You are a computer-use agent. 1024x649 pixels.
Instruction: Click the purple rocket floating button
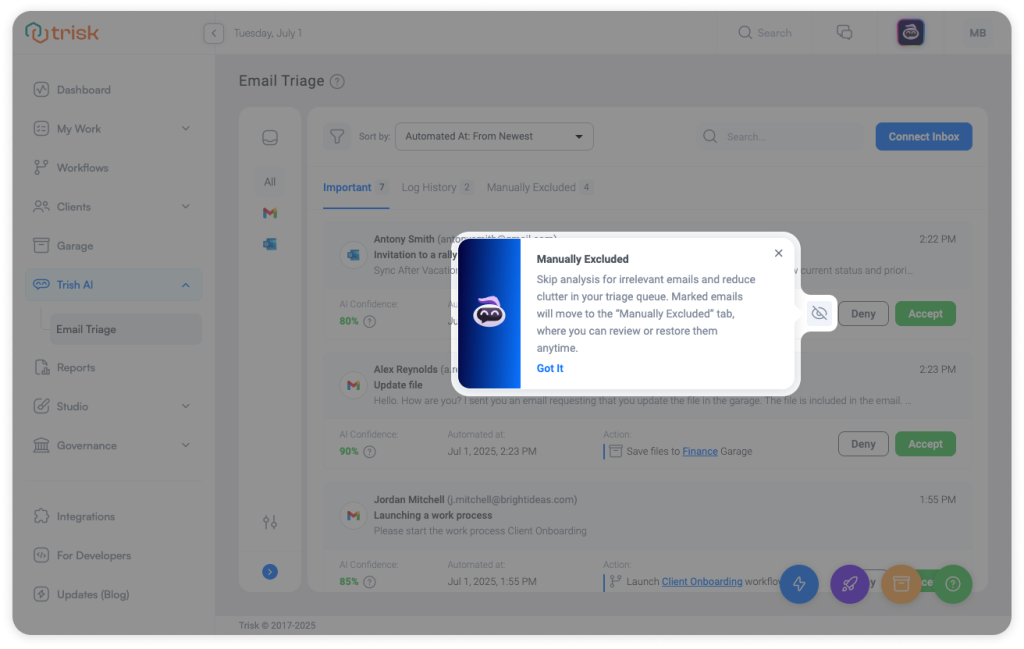click(850, 584)
